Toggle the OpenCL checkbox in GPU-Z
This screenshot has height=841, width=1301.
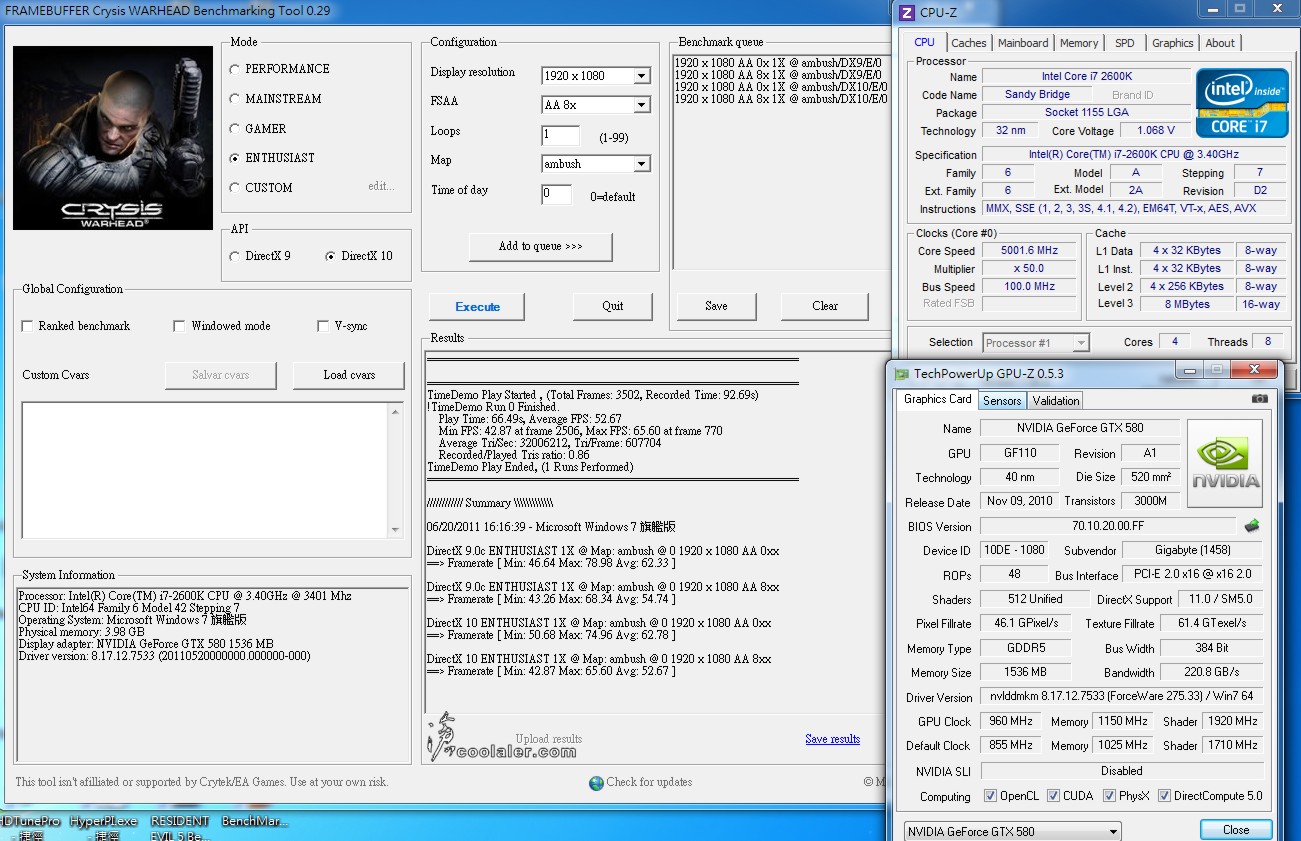[x=990, y=796]
